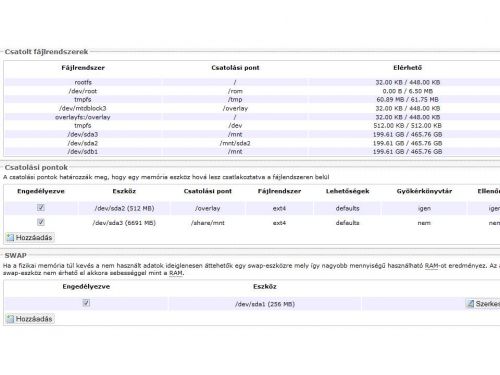This screenshot has width=500, height=375.
Task: Select the tmpfs cell mounted at /tmp
Action: click(83, 100)
